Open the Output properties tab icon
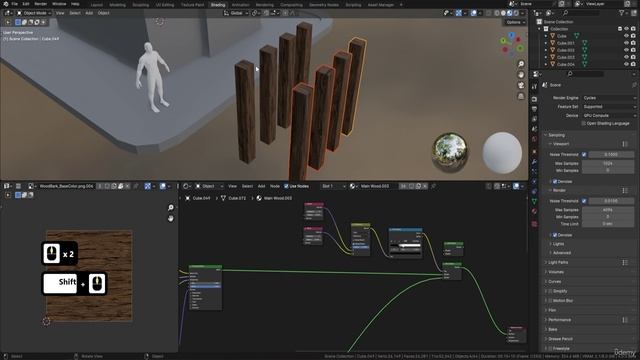This screenshot has width=640, height=360. pyautogui.click(x=534, y=109)
